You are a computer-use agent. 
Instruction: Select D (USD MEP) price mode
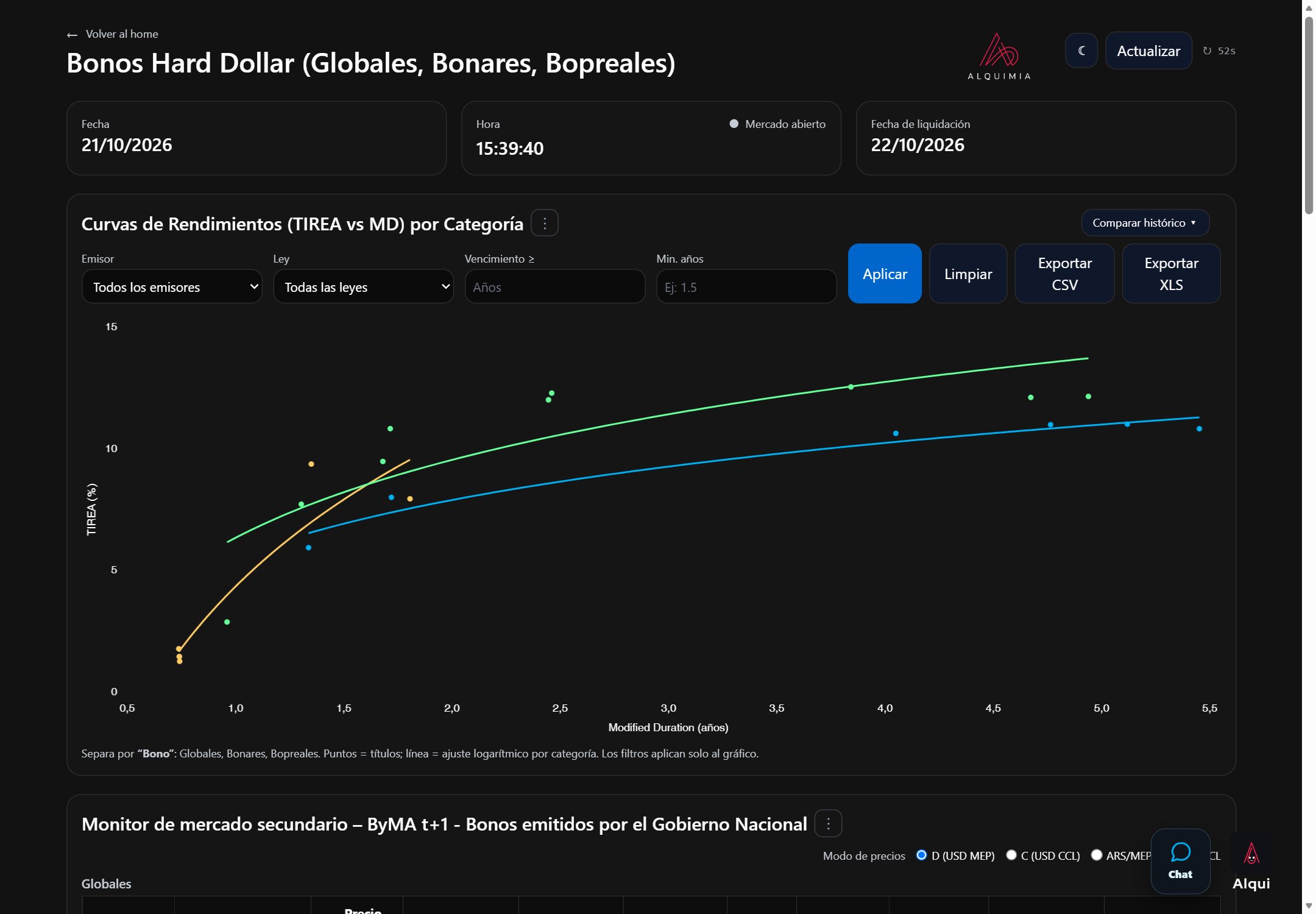(x=921, y=855)
